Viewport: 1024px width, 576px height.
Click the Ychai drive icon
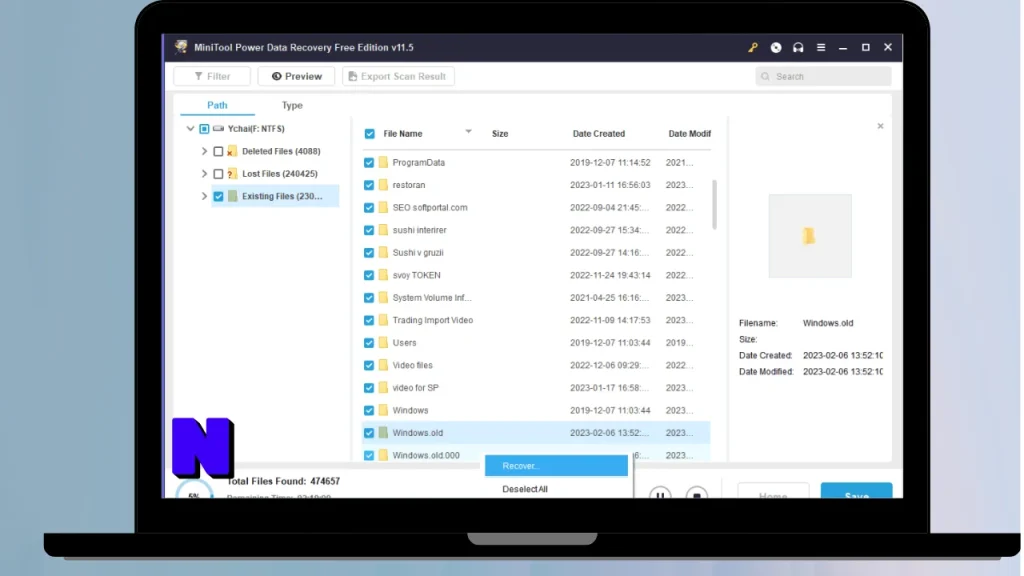tap(218, 129)
